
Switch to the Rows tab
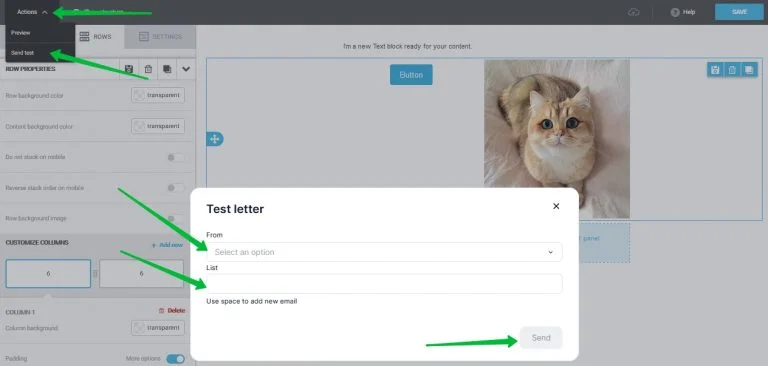pos(96,37)
